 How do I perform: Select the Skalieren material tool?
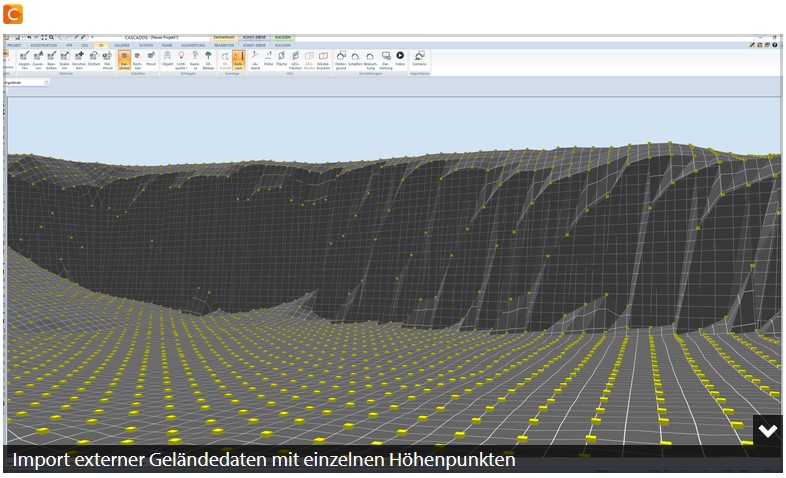click(x=65, y=60)
